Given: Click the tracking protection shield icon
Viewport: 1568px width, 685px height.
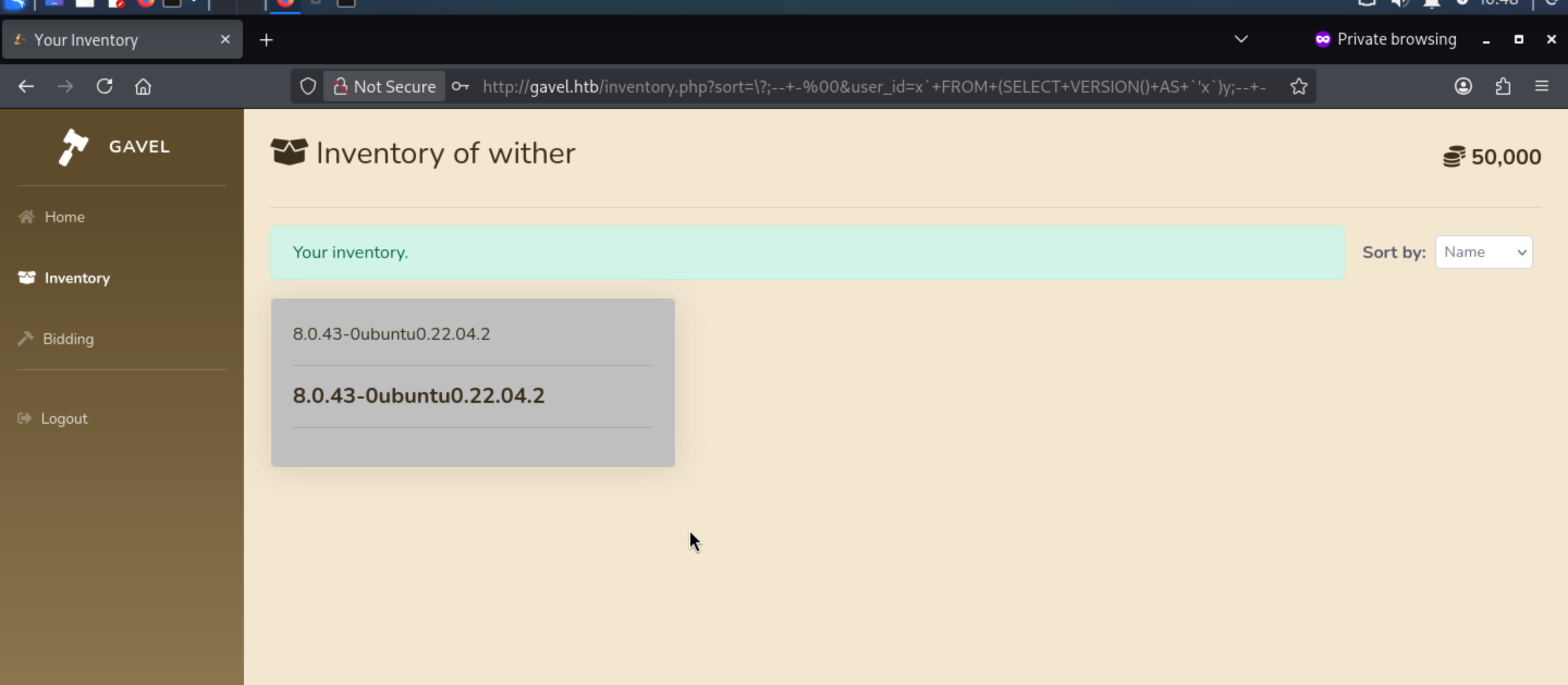Looking at the screenshot, I should (308, 87).
